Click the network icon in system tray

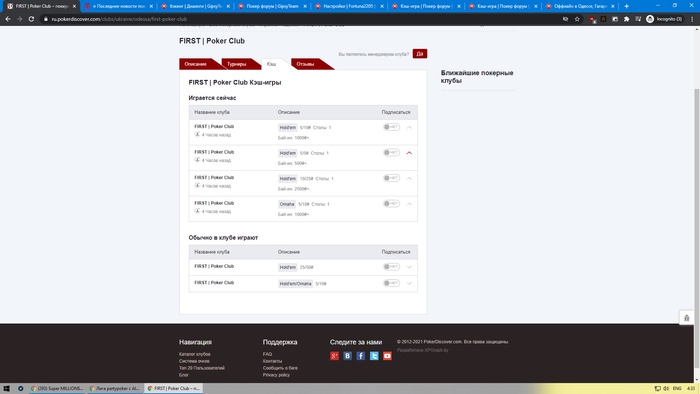pyautogui.click(x=658, y=389)
